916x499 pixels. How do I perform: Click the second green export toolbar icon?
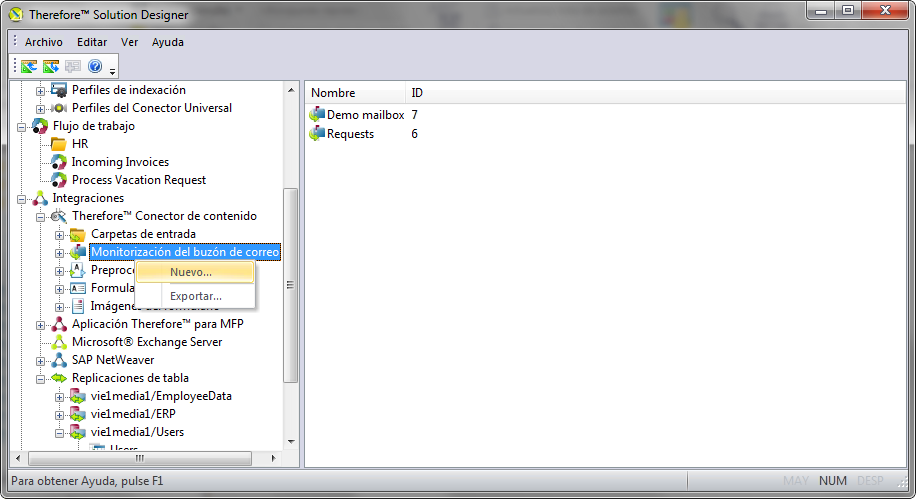pos(51,67)
